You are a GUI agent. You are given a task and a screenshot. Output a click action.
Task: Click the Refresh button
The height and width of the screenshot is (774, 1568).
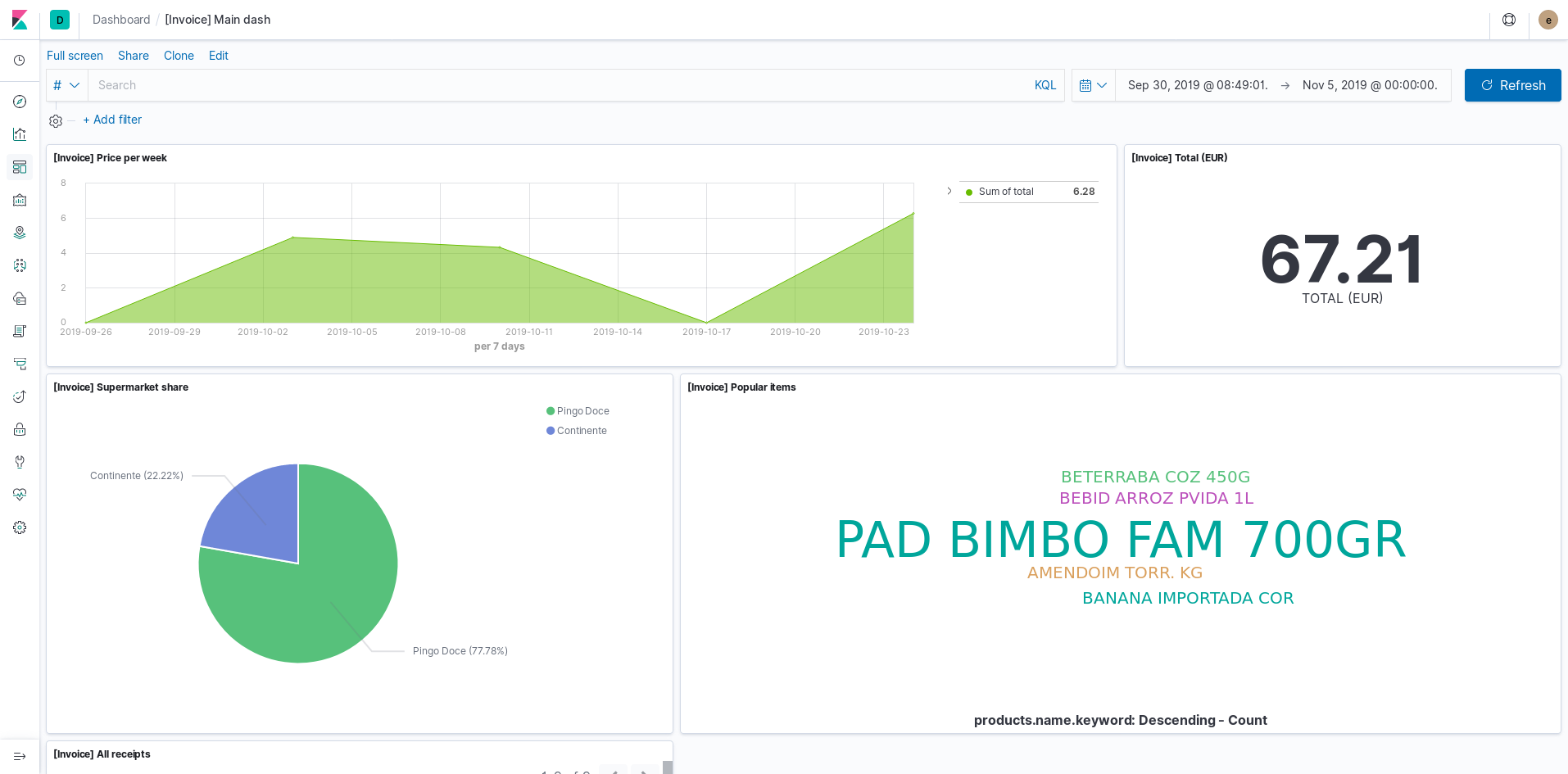(x=1512, y=85)
